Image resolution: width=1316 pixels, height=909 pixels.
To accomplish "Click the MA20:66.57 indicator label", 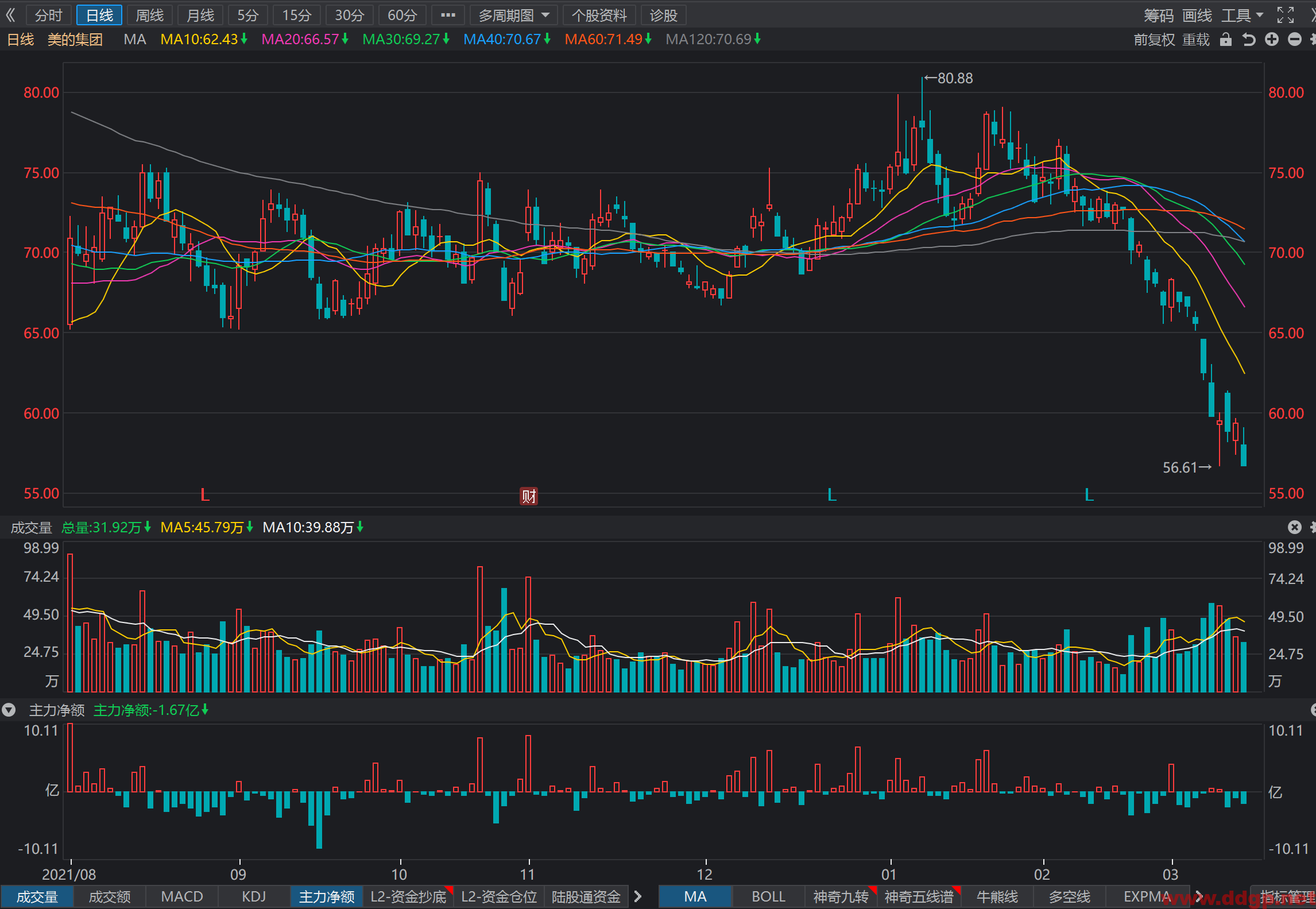I will 305,39.
